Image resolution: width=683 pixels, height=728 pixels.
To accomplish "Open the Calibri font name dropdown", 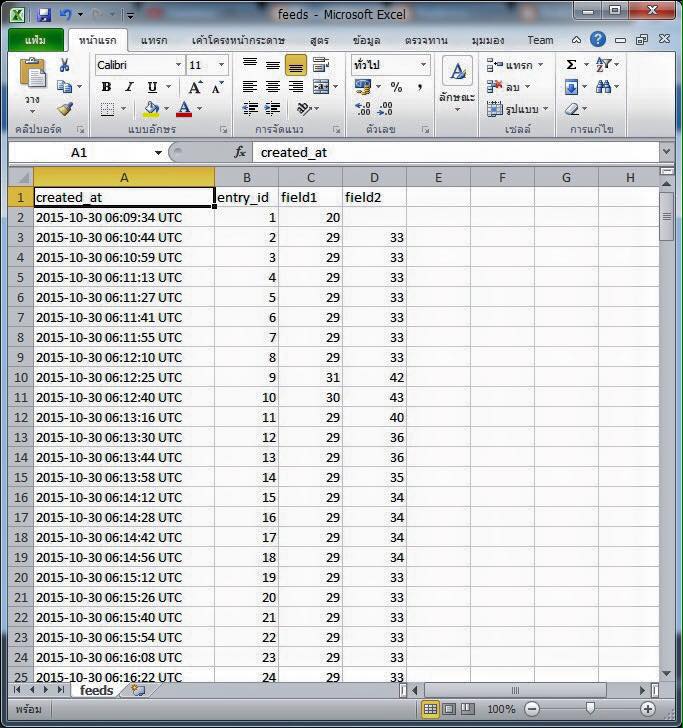I will click(178, 65).
